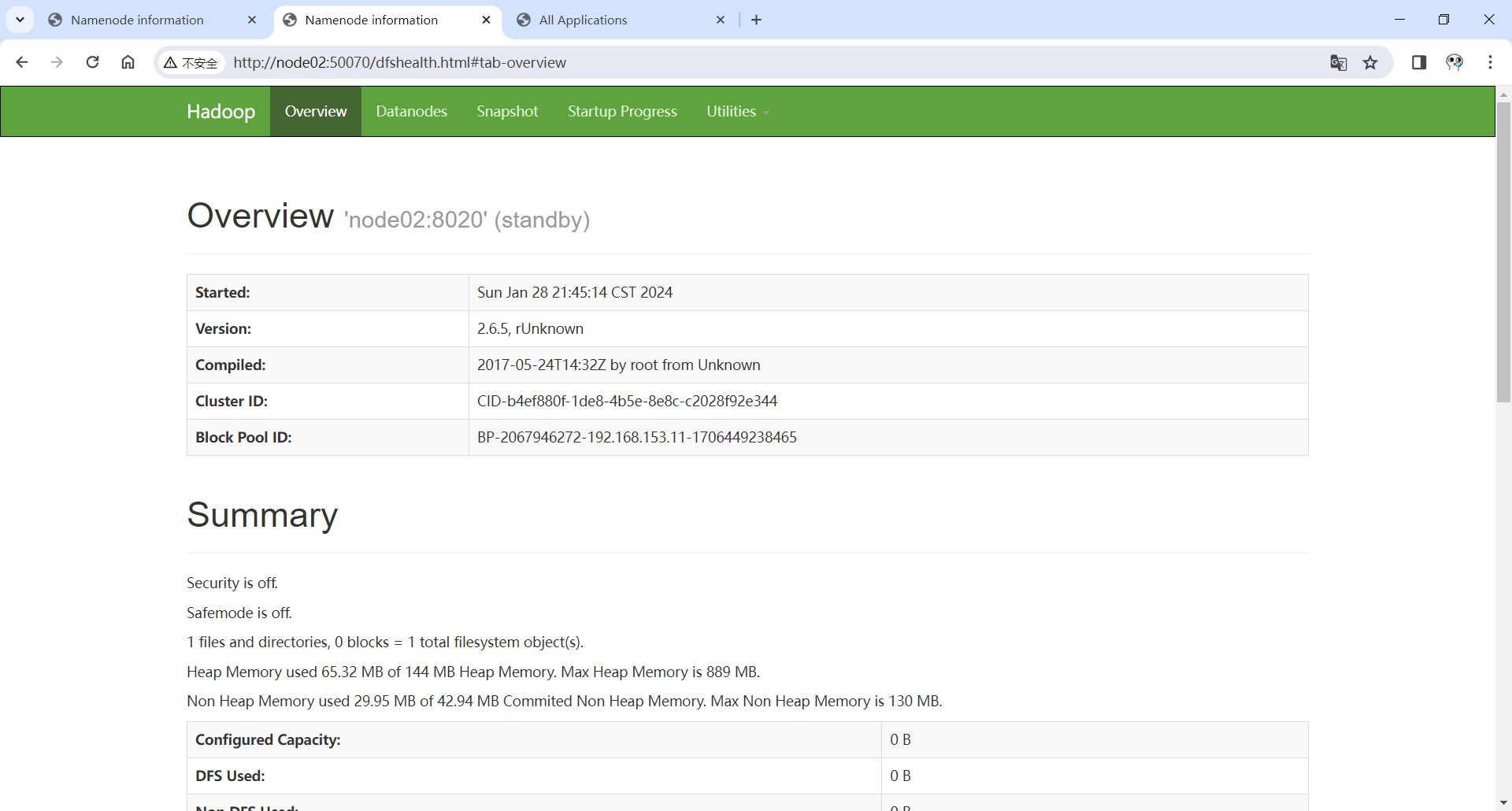Open the translate page icon

[x=1338, y=62]
